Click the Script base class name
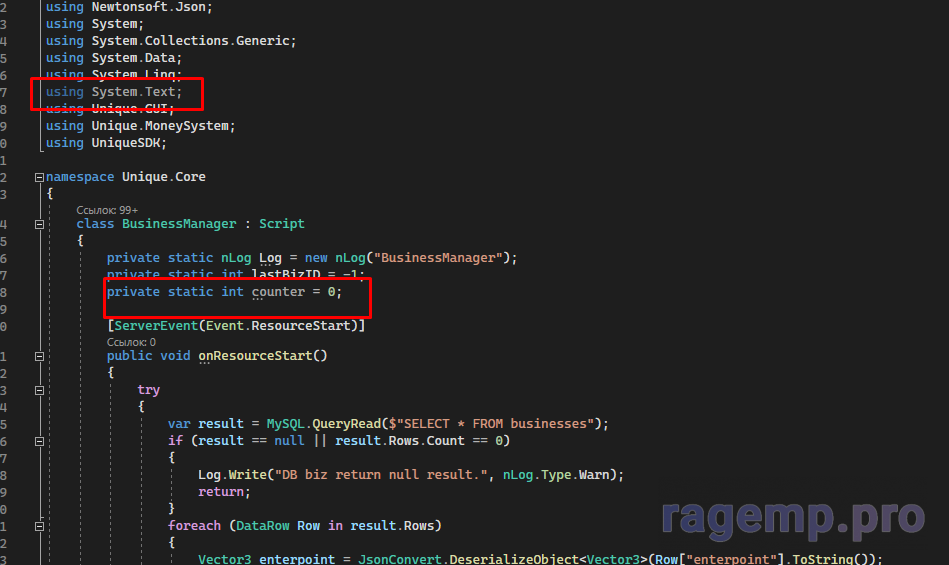Screen dimensions: 949x565 click(x=281, y=224)
